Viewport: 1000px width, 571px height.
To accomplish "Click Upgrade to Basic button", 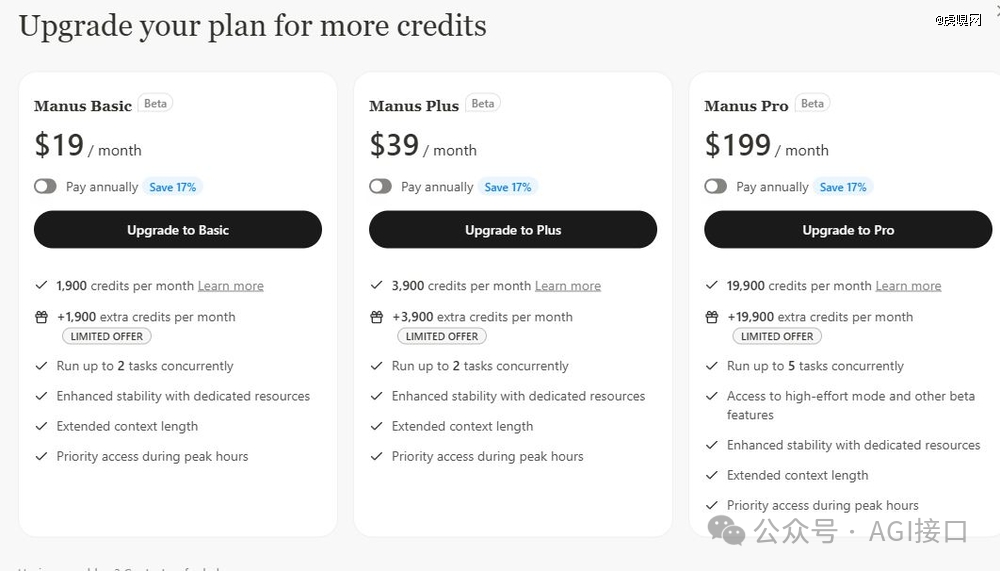I will (178, 230).
